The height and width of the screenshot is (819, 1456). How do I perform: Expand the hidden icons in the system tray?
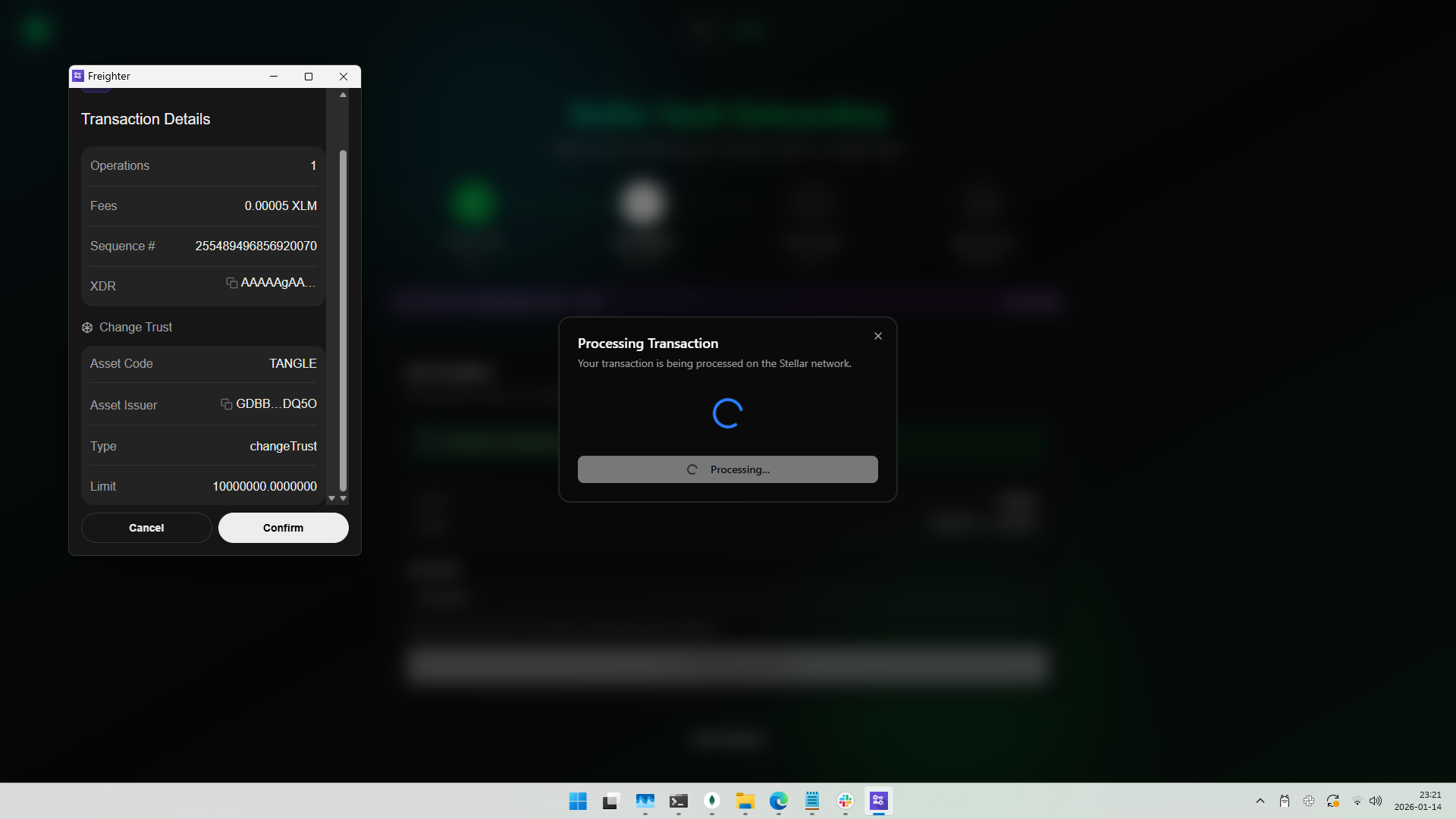pos(1260,801)
